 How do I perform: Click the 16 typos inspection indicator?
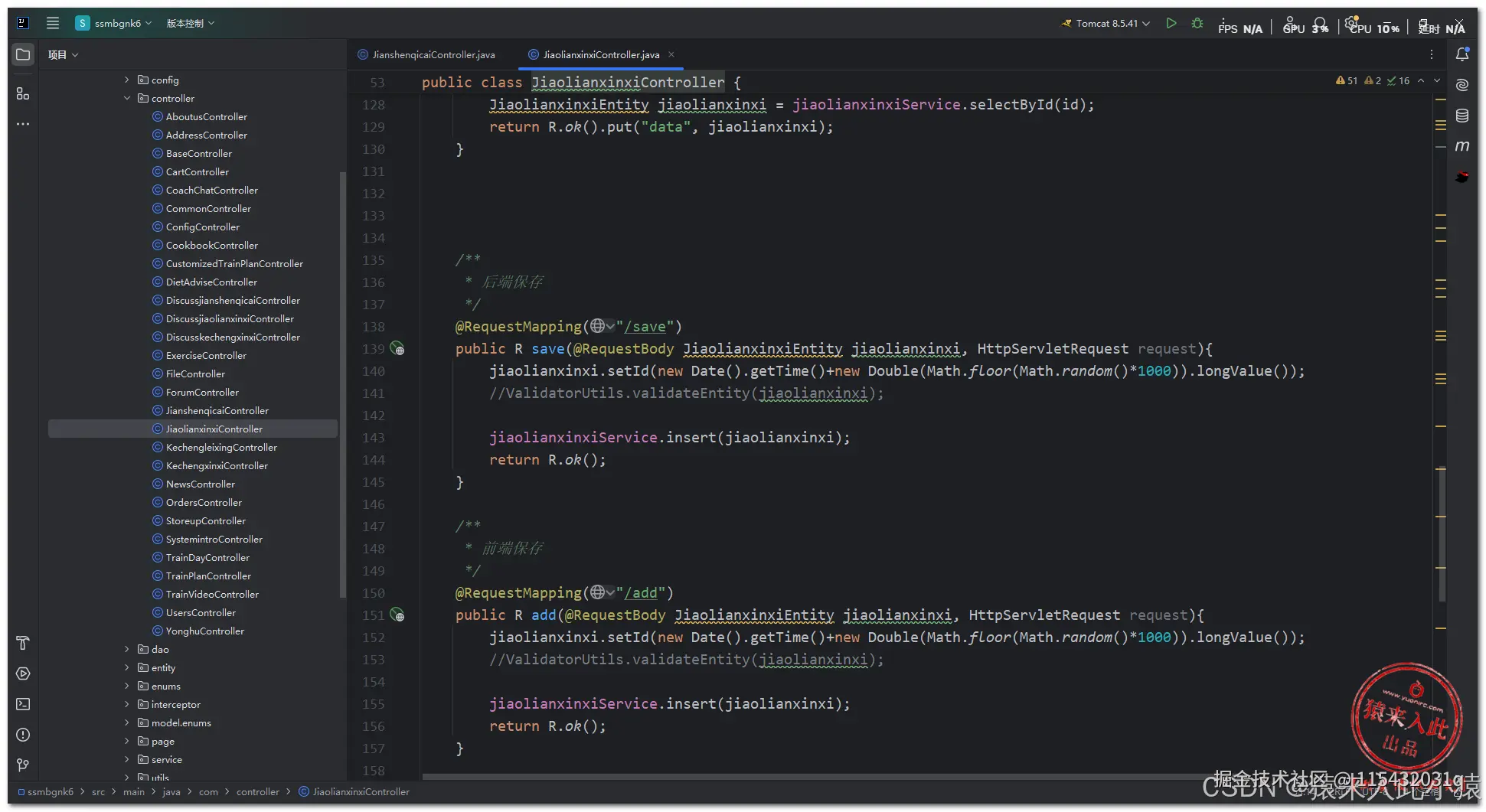click(1399, 80)
